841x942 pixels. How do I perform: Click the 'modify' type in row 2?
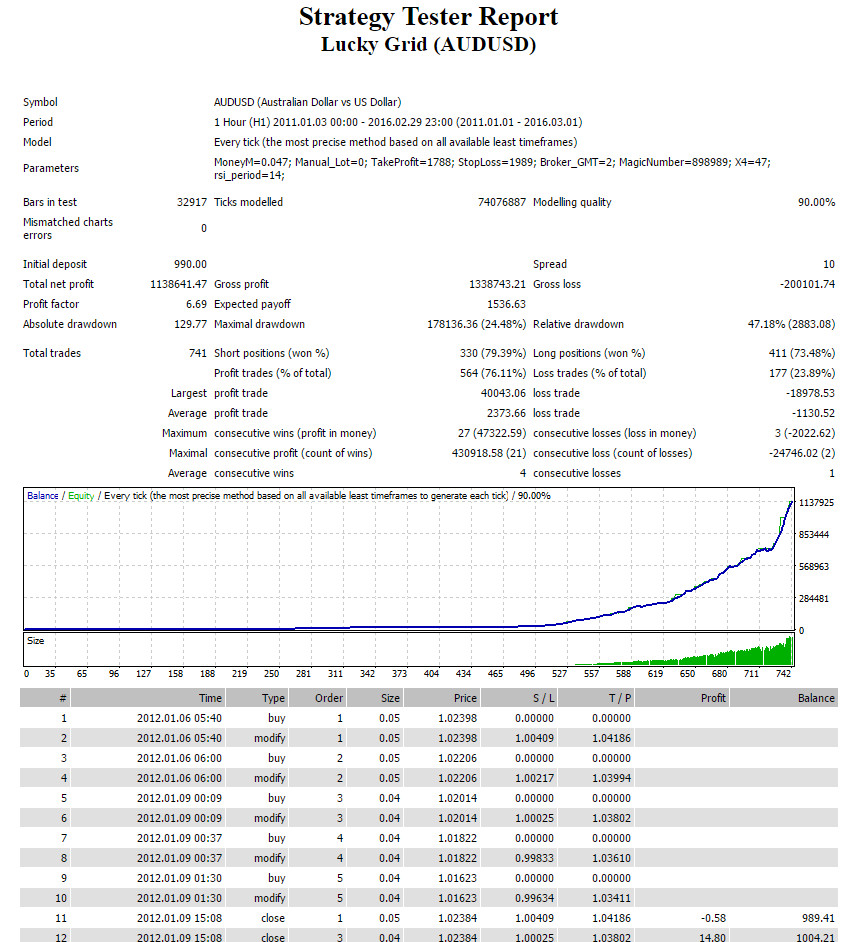click(x=269, y=738)
